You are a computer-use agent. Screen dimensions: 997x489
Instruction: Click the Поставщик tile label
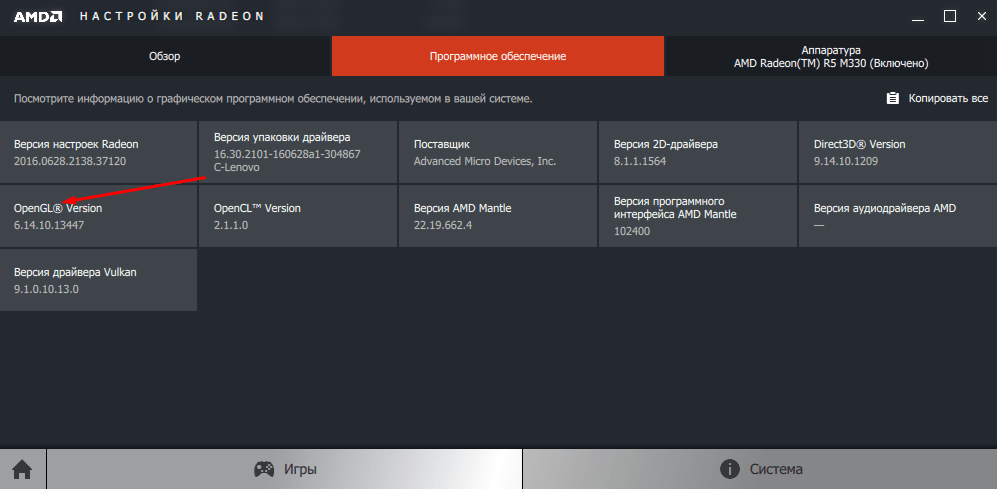pos(442,144)
